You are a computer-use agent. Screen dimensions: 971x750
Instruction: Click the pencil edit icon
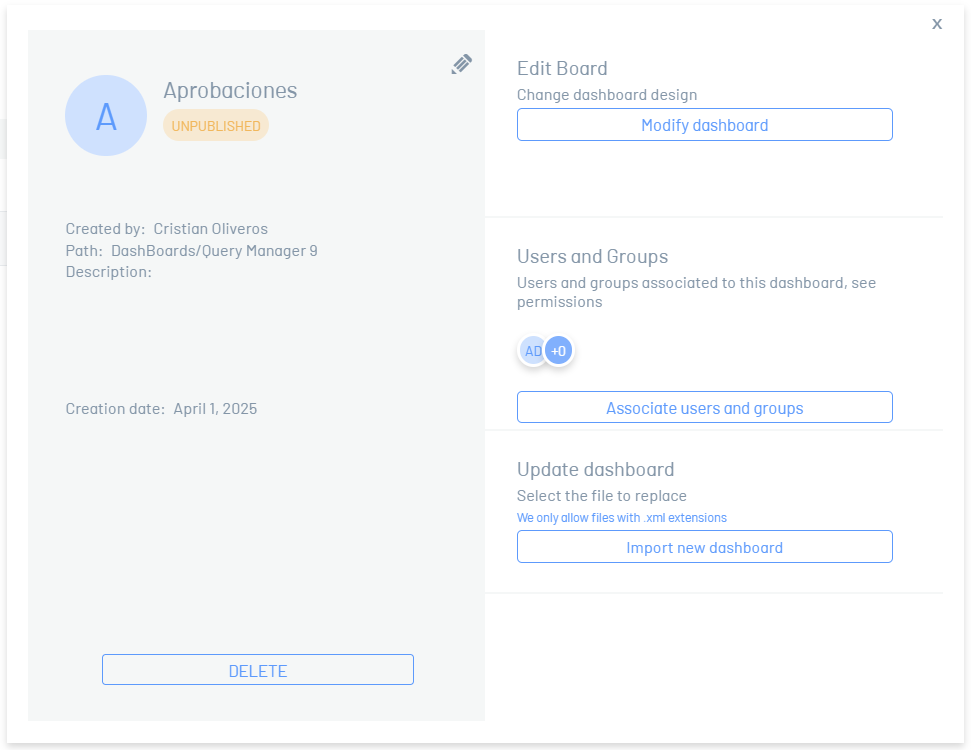(461, 64)
